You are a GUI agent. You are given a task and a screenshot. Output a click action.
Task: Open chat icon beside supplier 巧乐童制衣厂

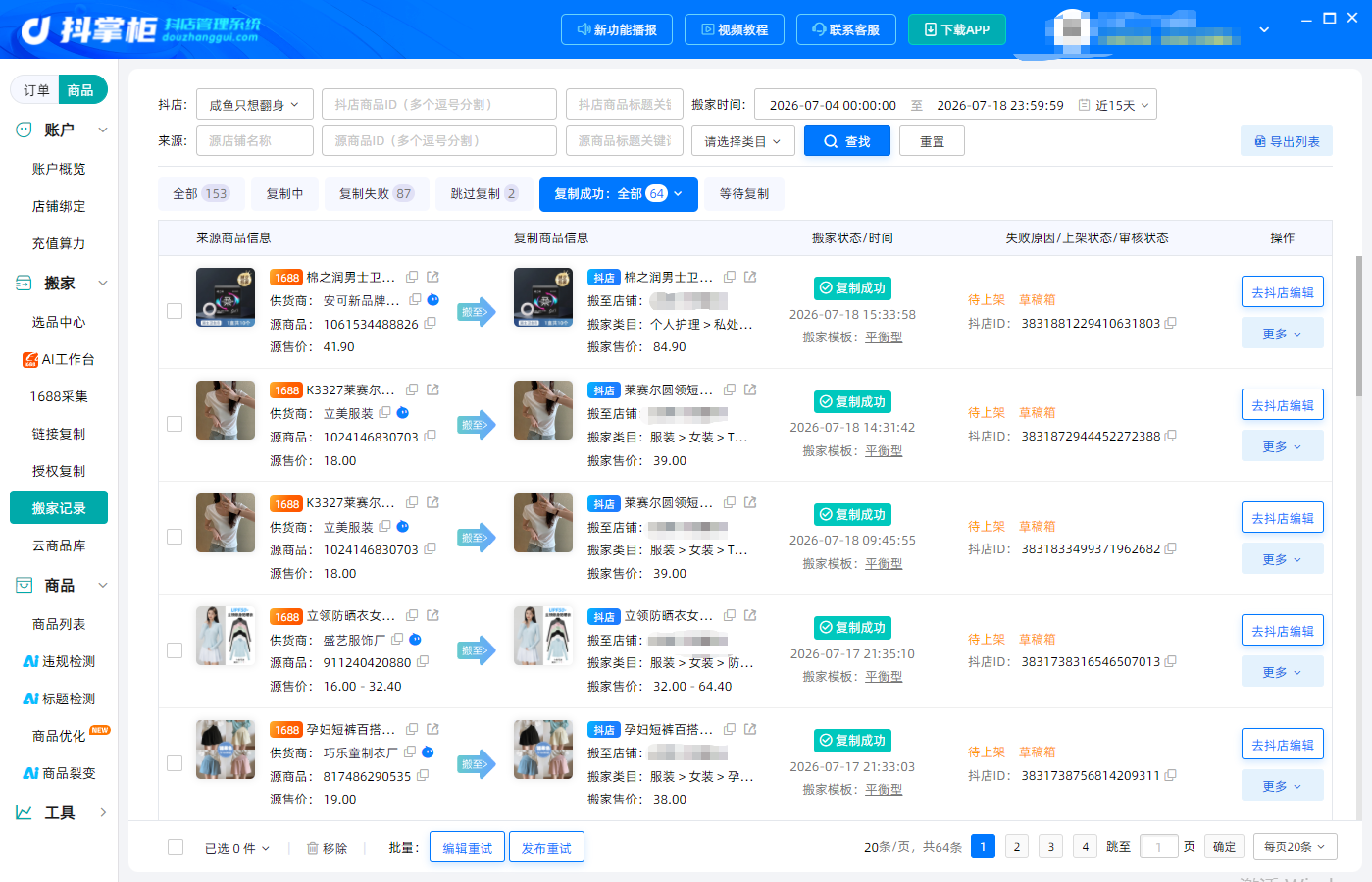click(428, 752)
